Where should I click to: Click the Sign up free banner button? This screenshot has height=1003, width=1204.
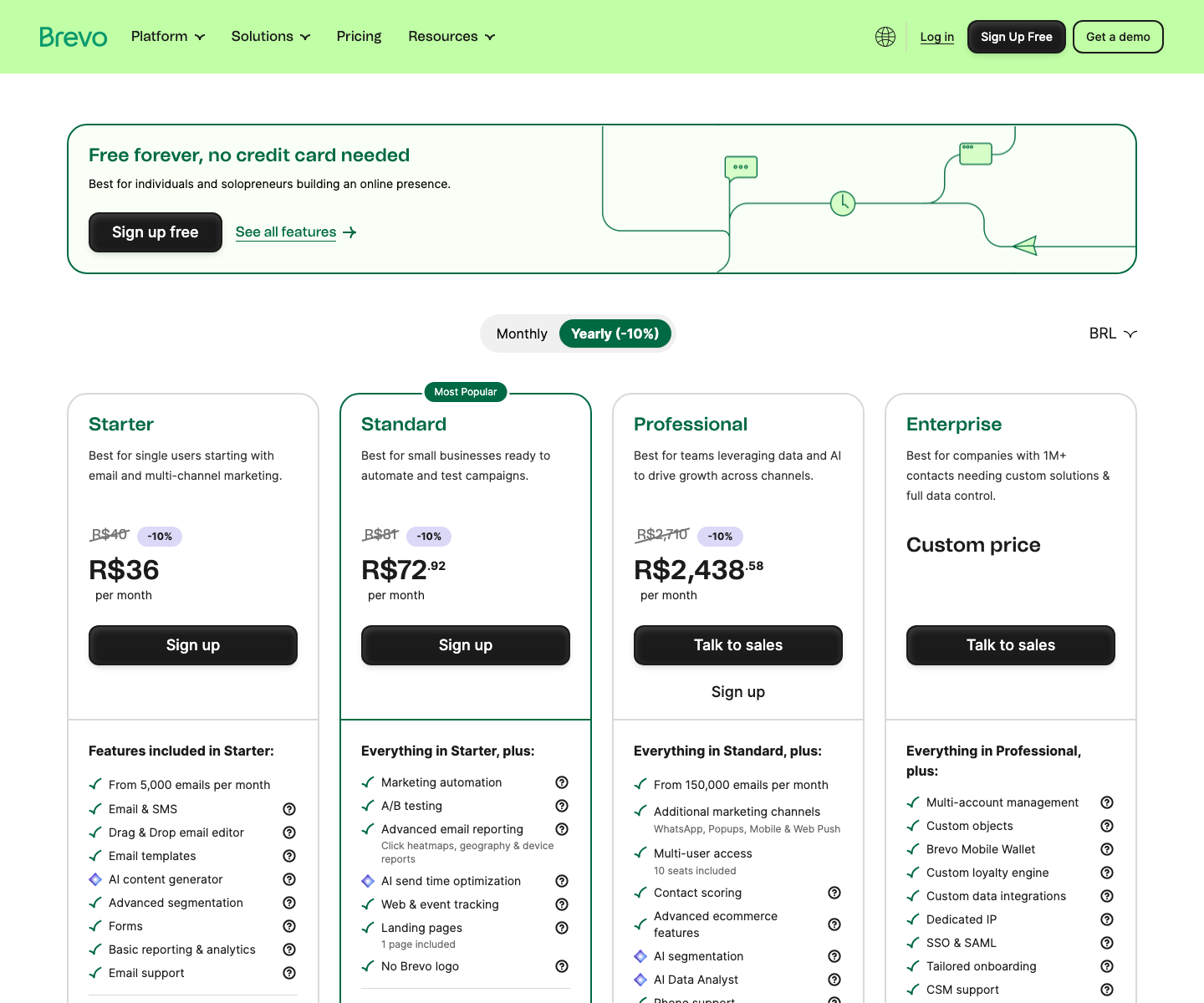(156, 232)
